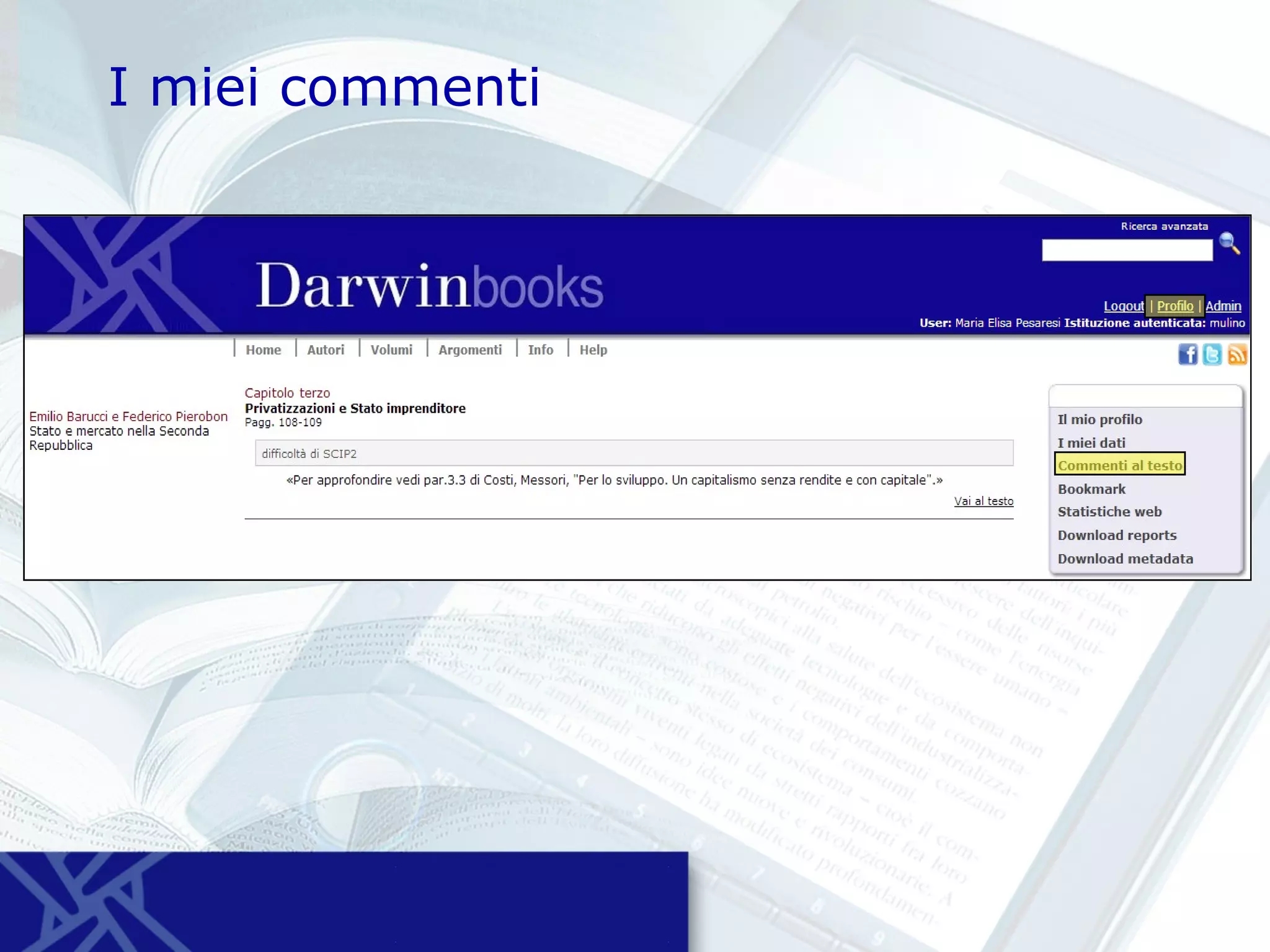Select the Argomenti menu item

coord(470,350)
